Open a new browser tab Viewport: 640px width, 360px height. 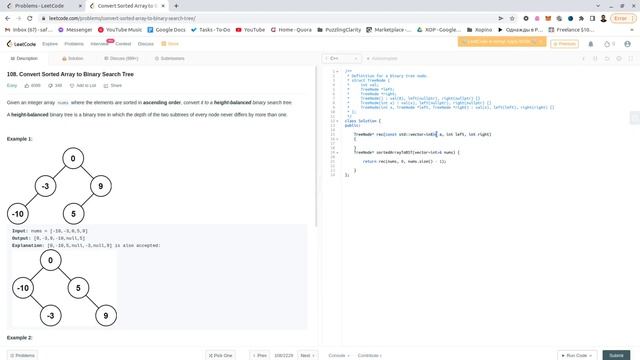pos(176,6)
